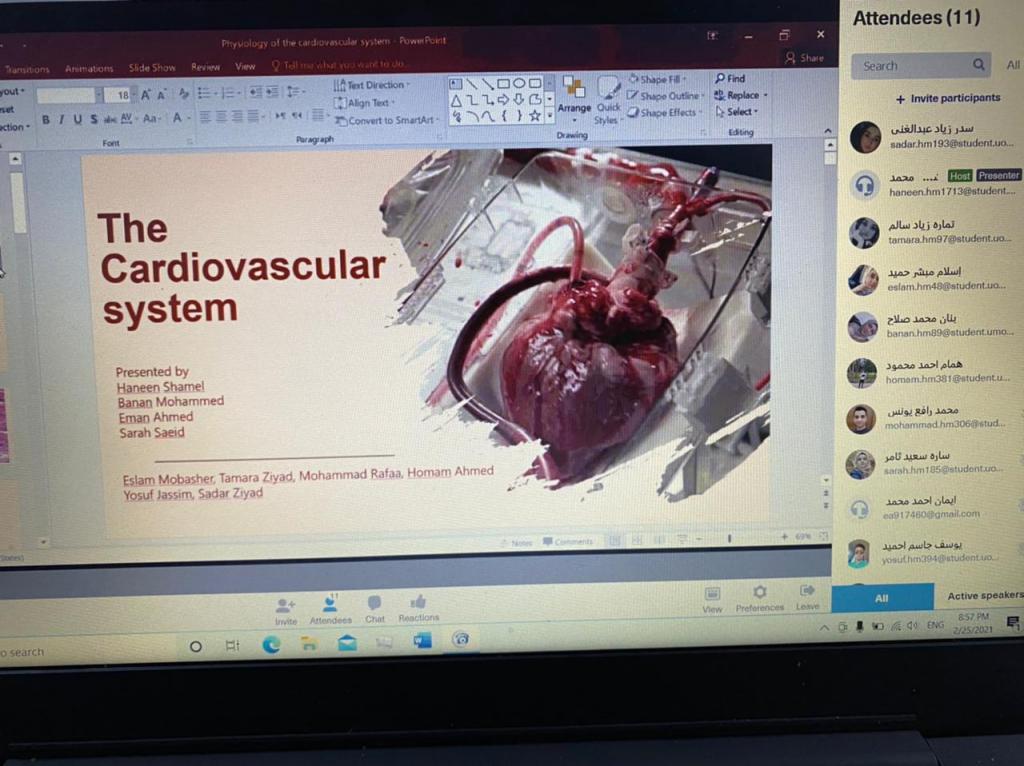Viewport: 1024px width, 766px height.
Task: Click the Find tool in the Editing group
Action: 730,78
